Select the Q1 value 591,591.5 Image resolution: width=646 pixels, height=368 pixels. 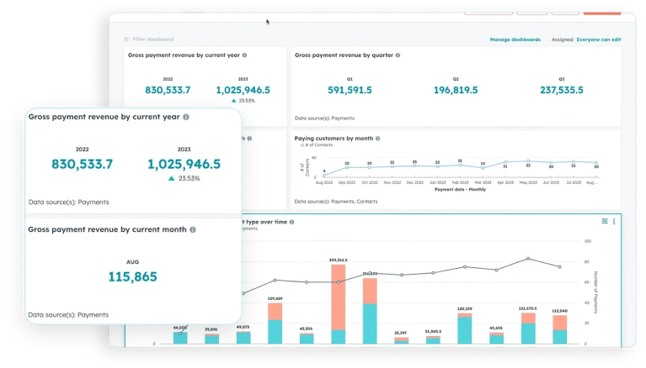[350, 90]
